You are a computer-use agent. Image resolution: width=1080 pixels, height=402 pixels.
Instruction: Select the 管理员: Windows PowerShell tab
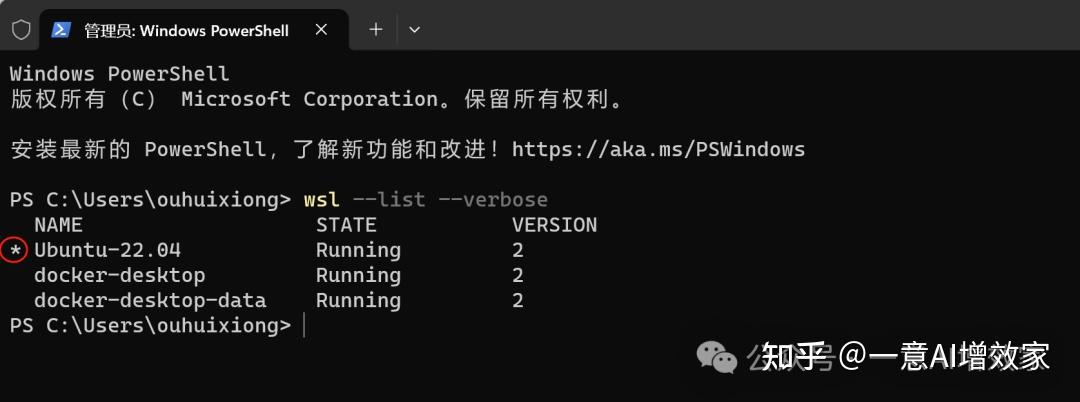pyautogui.click(x=186, y=30)
